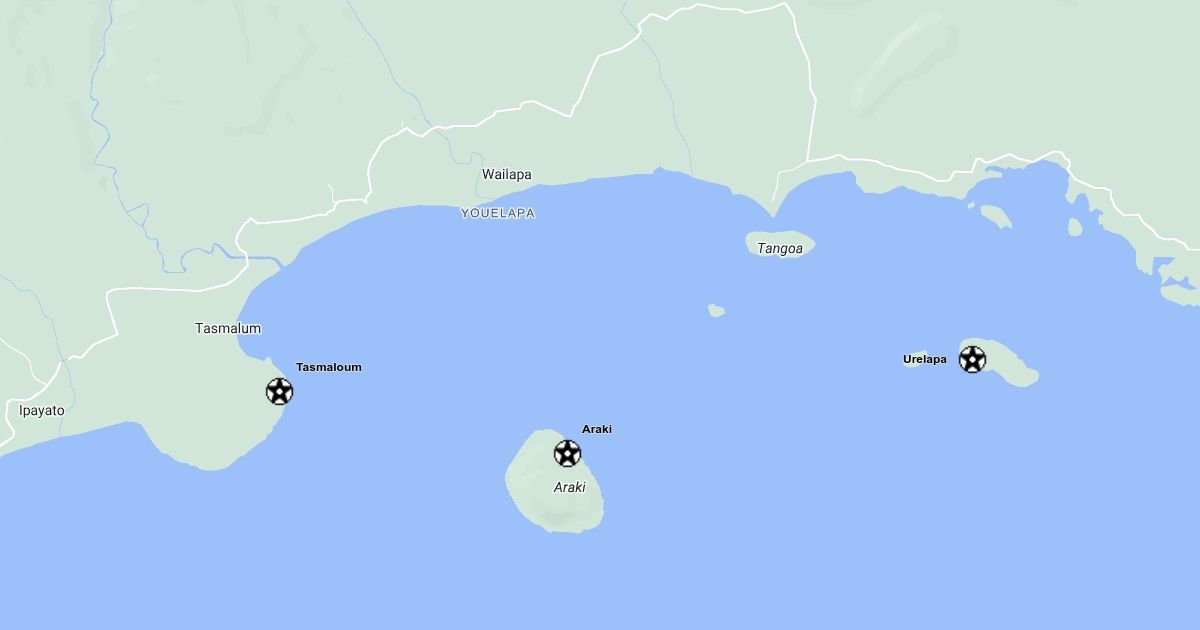The height and width of the screenshot is (630, 1200).
Task: Click the Wailapa place name
Action: click(x=507, y=174)
